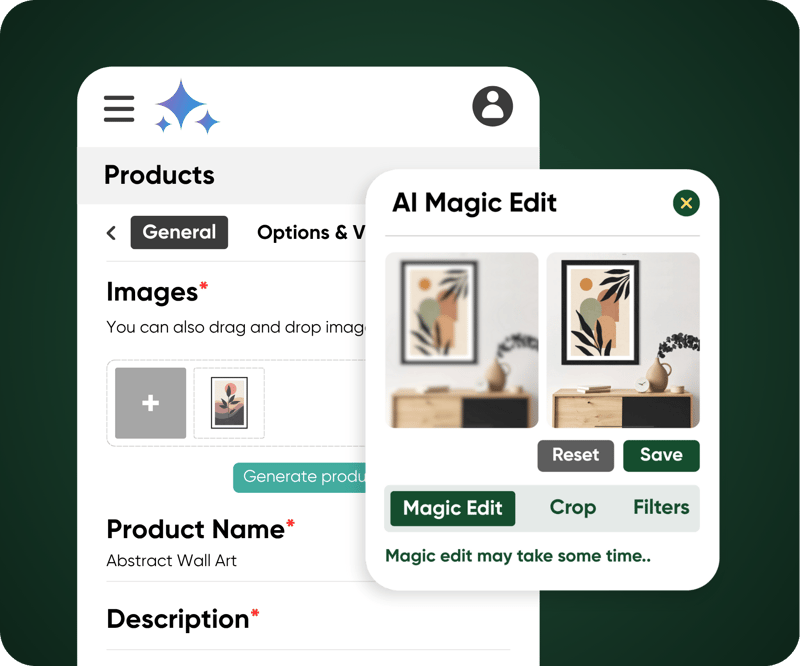
Task: Select the sharpened edited image preview
Action: [x=623, y=340]
